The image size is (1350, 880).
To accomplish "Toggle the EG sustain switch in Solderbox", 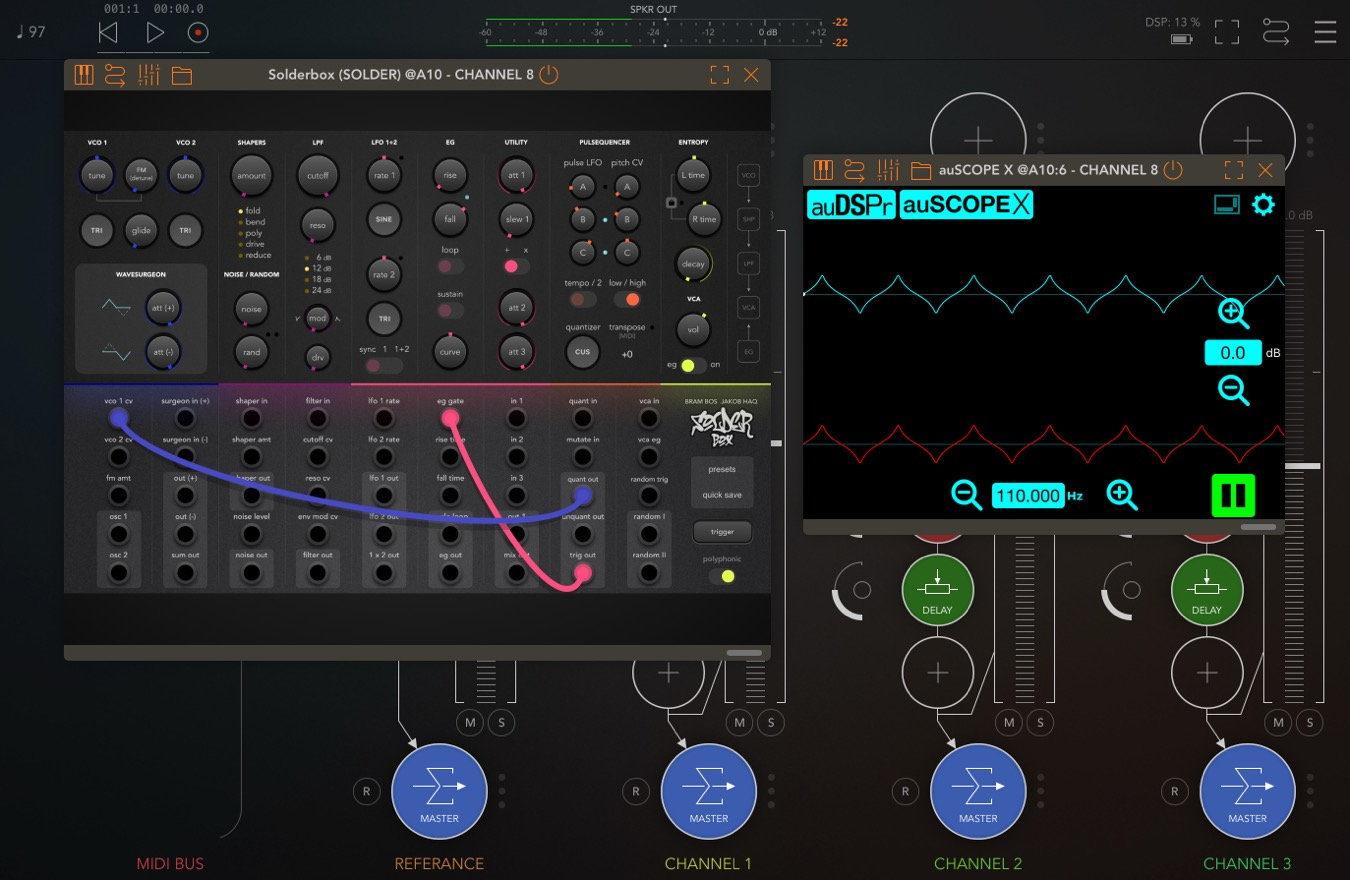I will point(450,310).
